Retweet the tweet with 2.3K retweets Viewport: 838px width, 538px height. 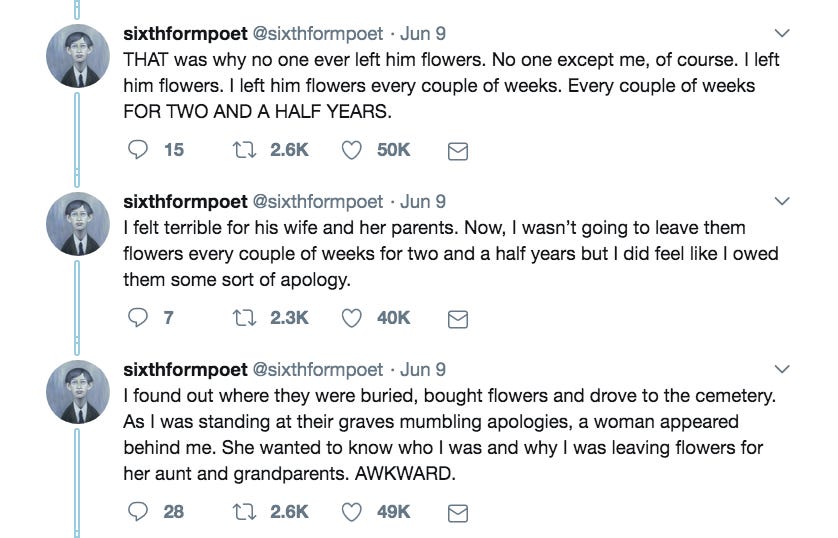245,318
